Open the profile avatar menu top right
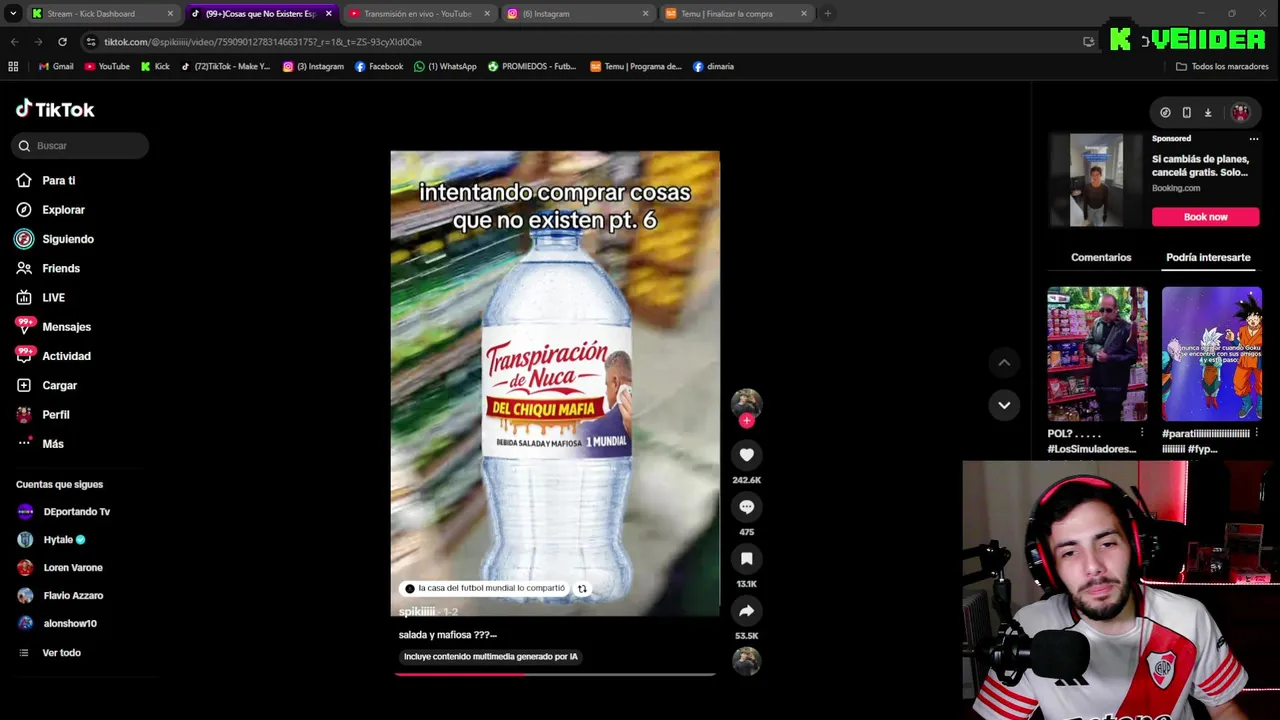 click(x=1240, y=113)
